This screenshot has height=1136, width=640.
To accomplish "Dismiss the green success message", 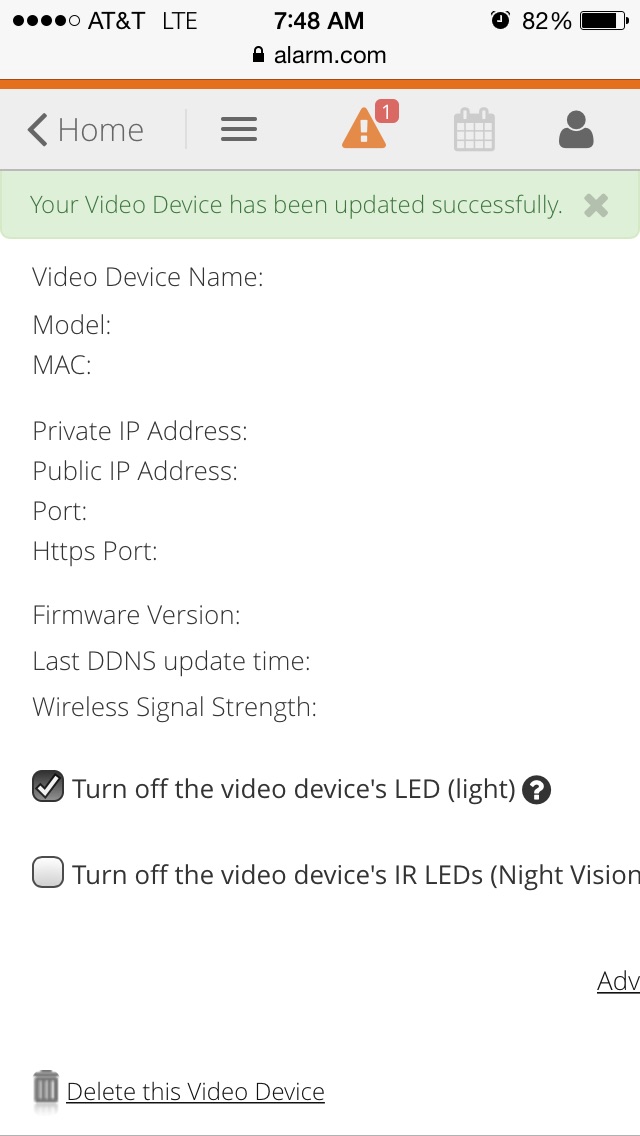I will point(596,206).
